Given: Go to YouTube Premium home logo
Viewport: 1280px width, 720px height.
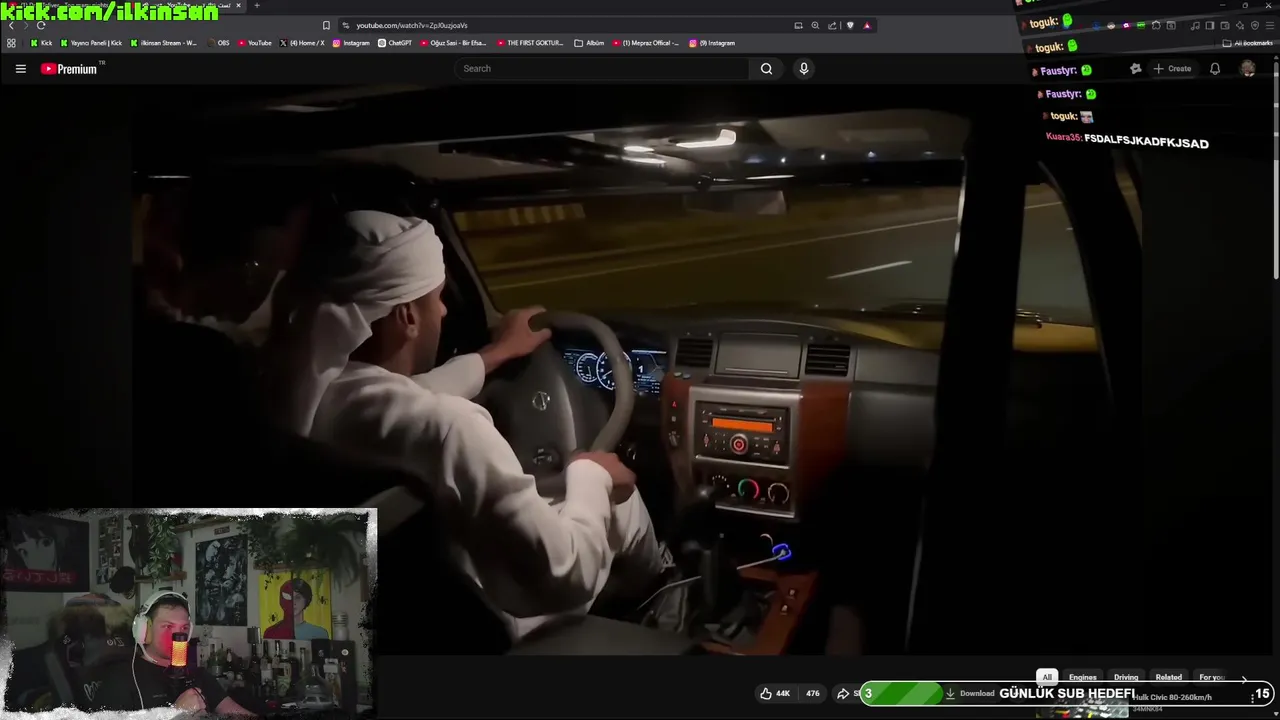Looking at the screenshot, I should 69,69.
